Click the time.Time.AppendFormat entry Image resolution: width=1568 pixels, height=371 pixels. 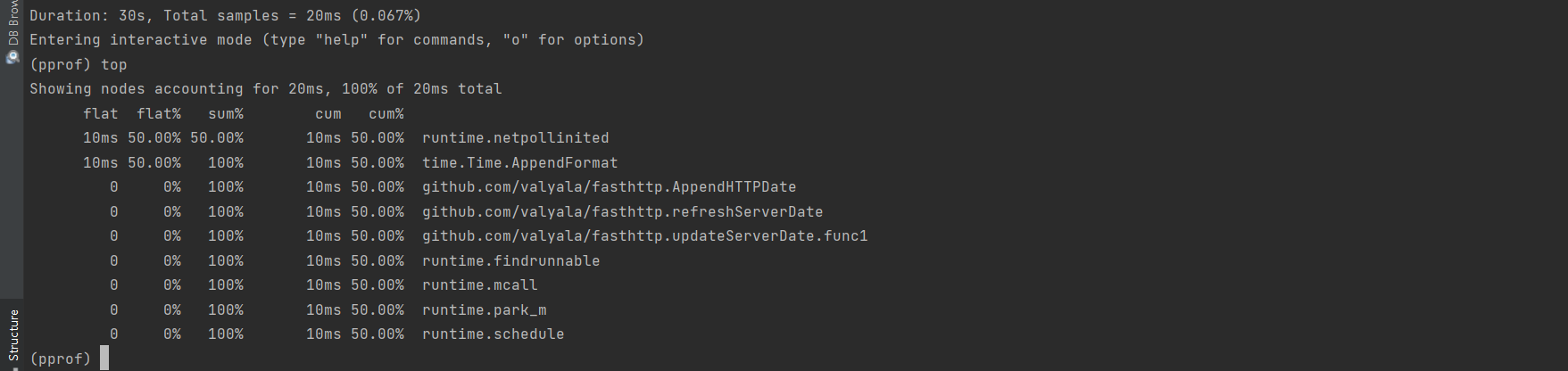519,163
